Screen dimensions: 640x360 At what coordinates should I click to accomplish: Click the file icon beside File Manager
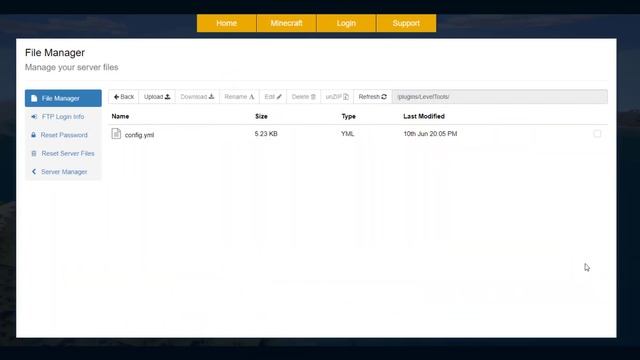pyautogui.click(x=34, y=98)
